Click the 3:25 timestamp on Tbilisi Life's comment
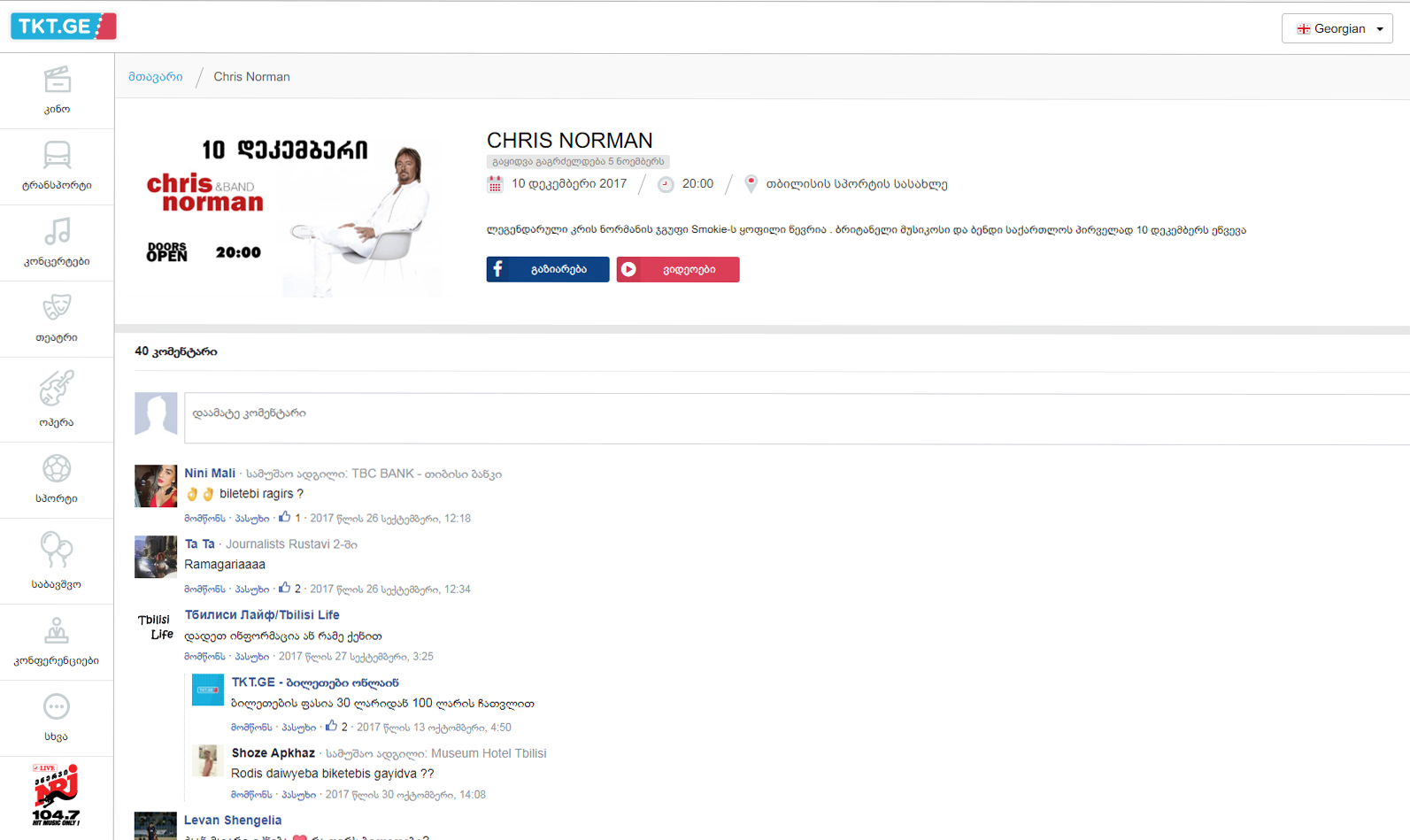 click(x=356, y=657)
